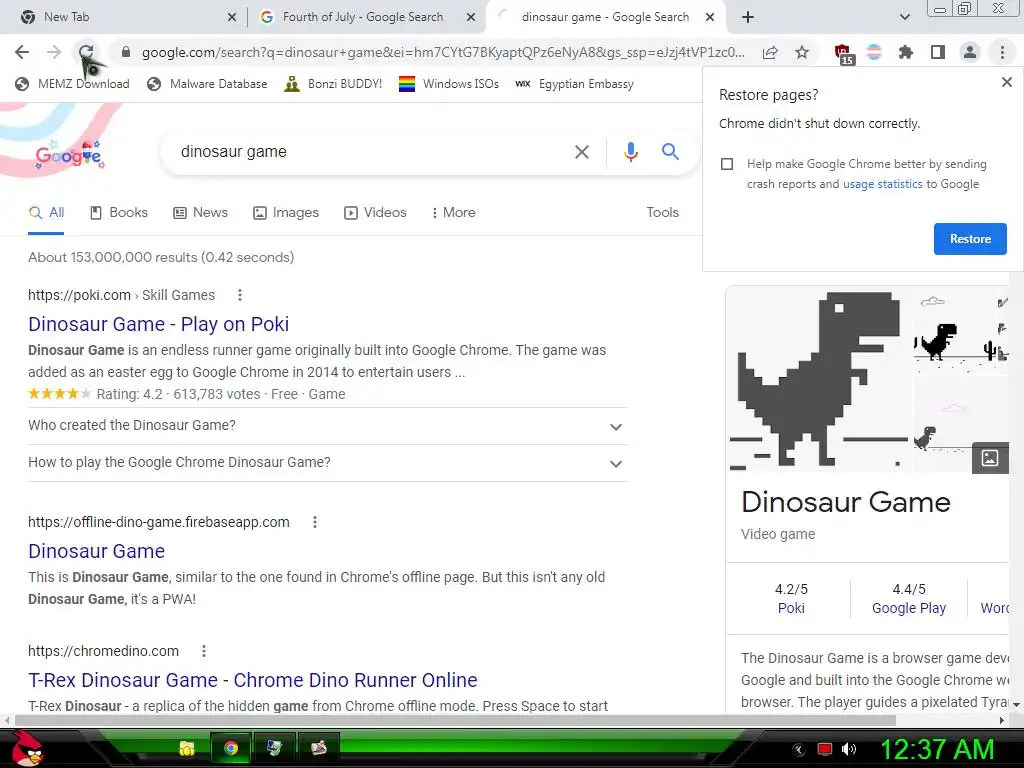
Task: Dismiss the Restore pages popup
Action: [x=1006, y=82]
